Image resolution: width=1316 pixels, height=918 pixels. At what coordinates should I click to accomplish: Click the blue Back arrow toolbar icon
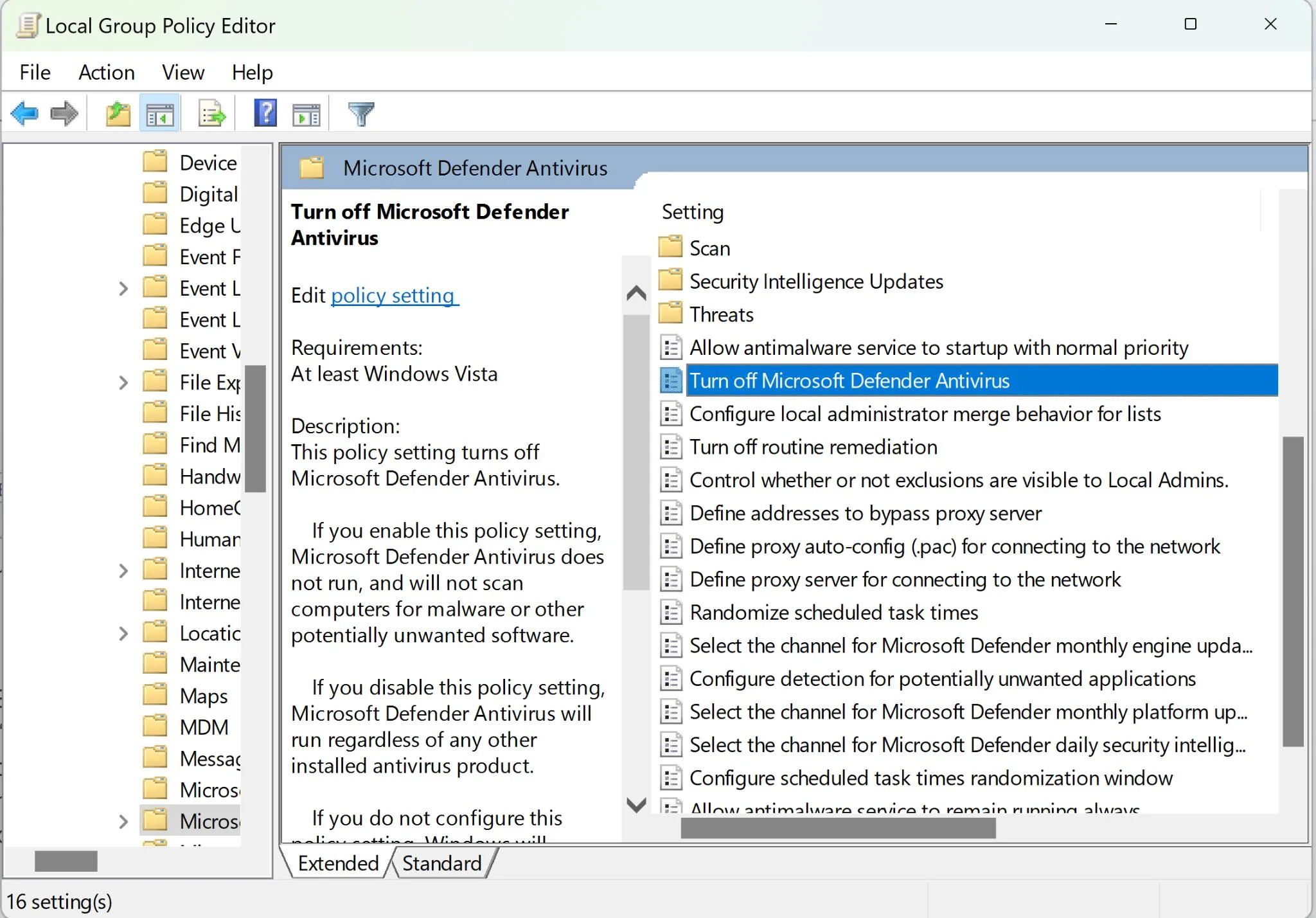(24, 114)
